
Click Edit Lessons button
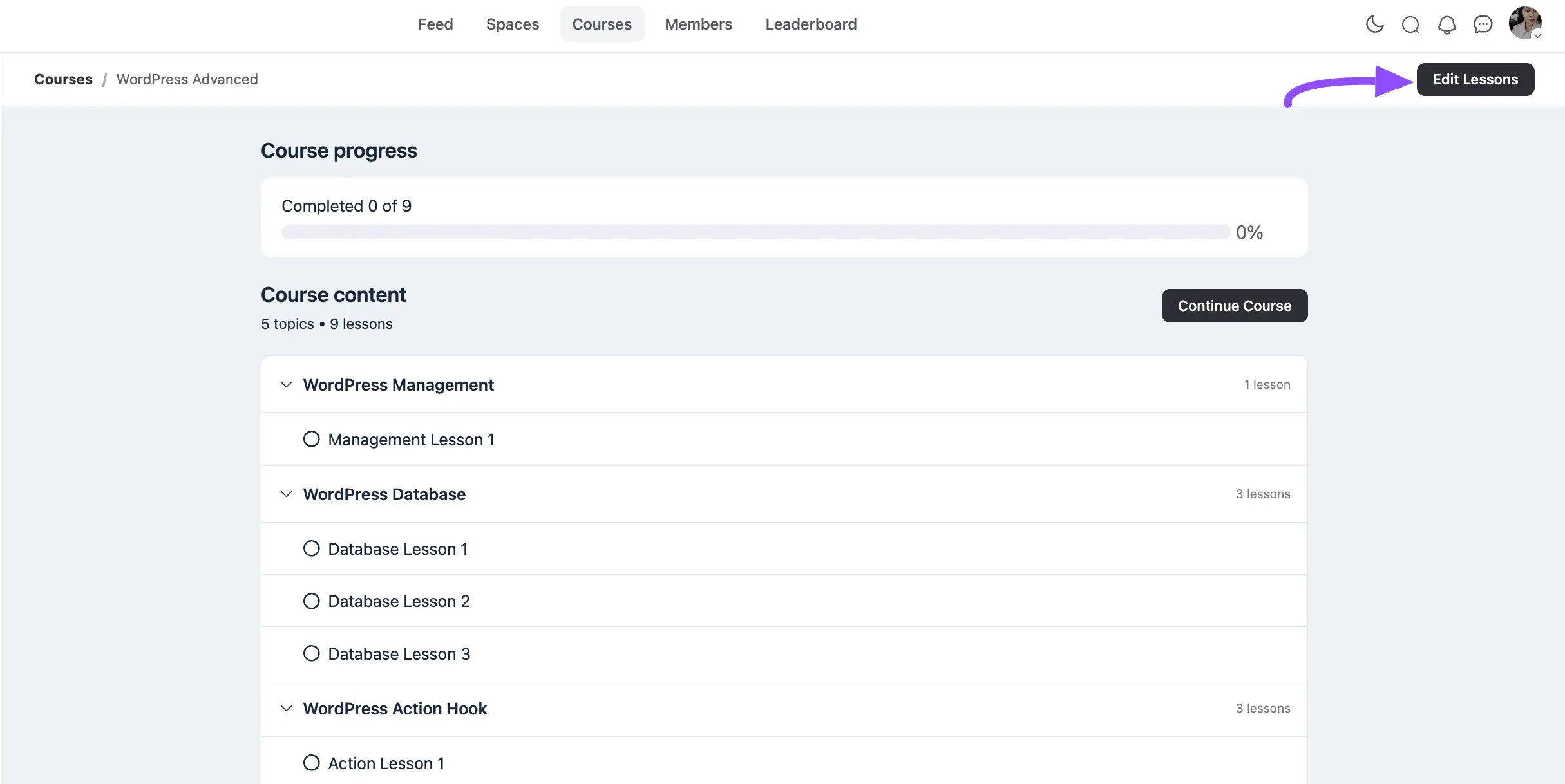click(x=1475, y=79)
